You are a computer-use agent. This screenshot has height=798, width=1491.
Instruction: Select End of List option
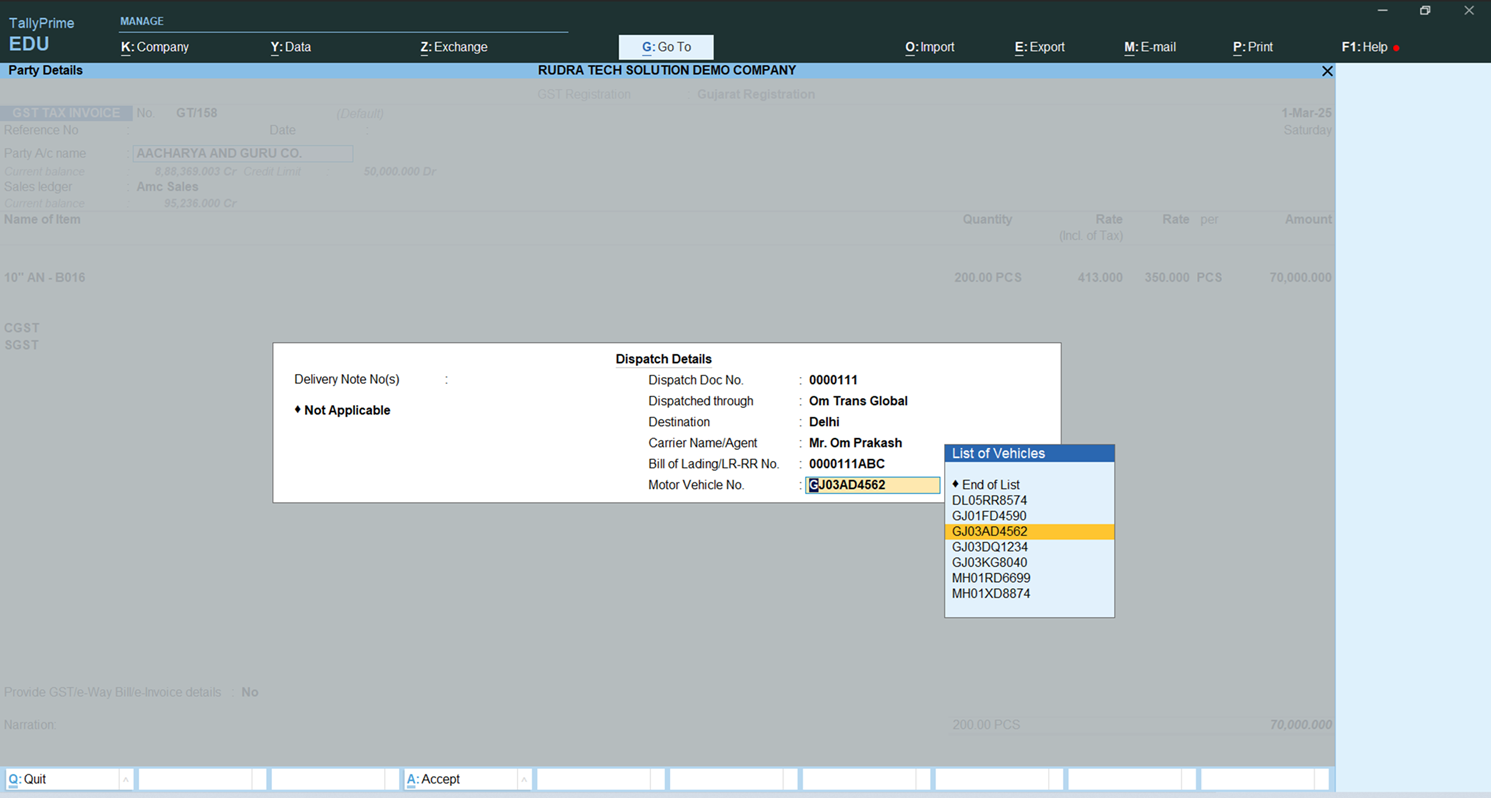tap(990, 484)
